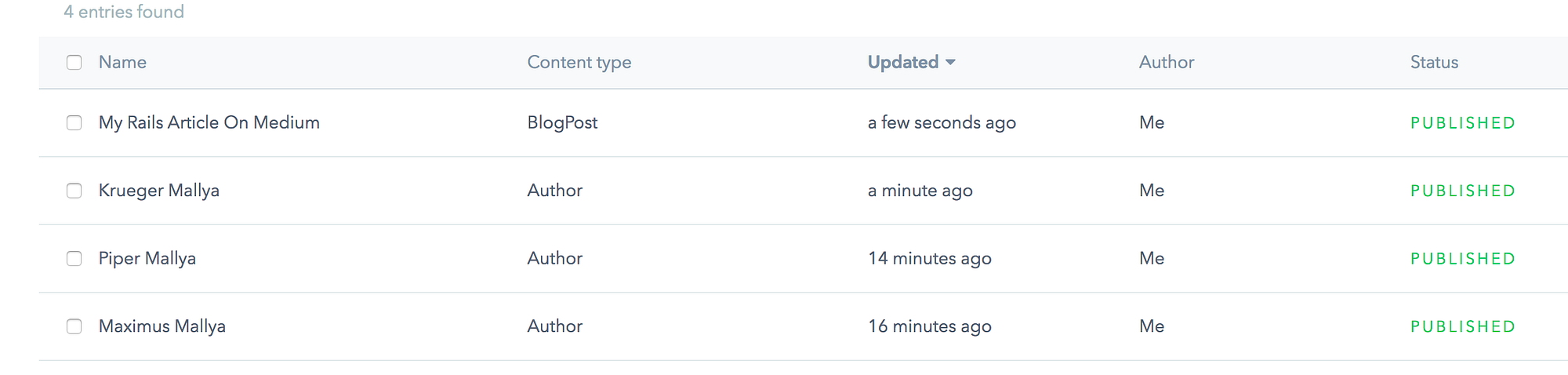Toggle the select-all entries checkbox
Image resolution: width=1568 pixels, height=375 pixels.
click(x=74, y=63)
